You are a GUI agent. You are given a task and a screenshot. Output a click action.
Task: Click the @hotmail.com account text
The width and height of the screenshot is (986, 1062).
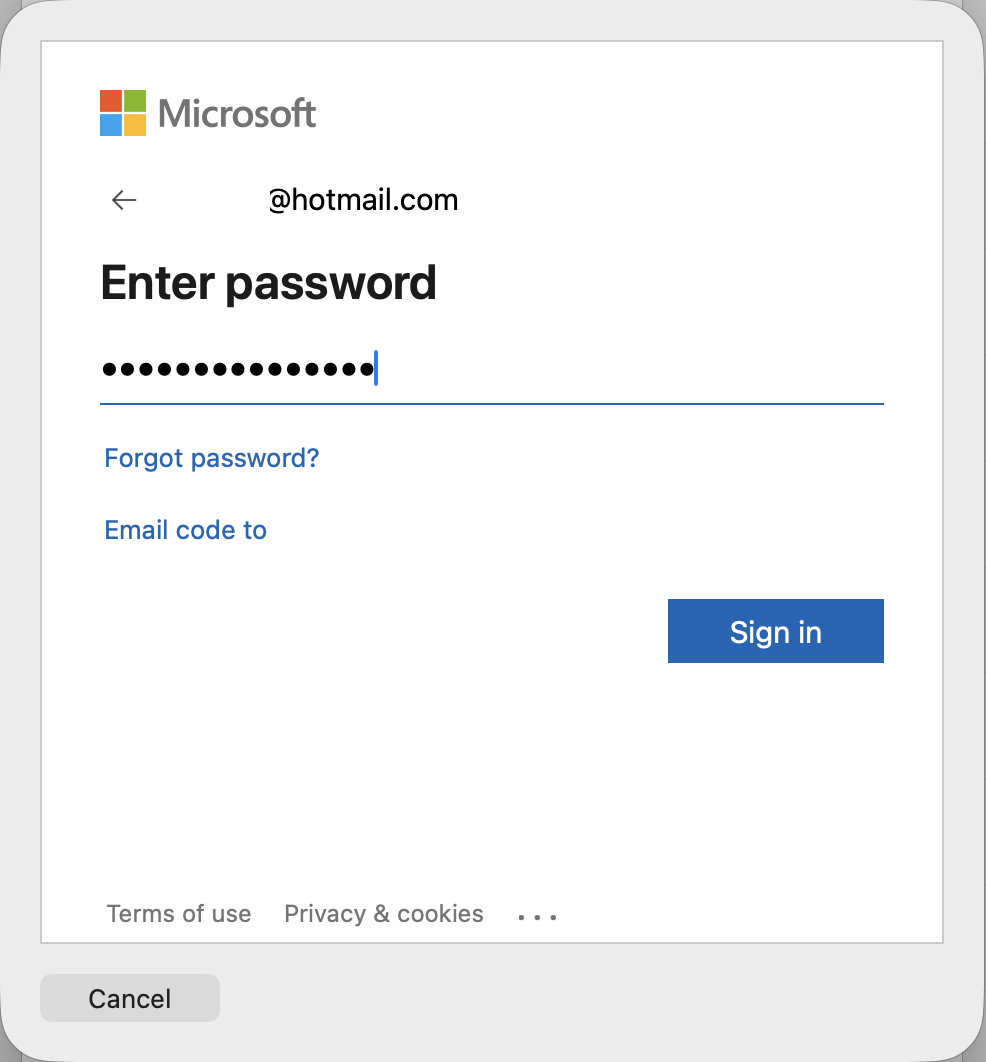(364, 200)
